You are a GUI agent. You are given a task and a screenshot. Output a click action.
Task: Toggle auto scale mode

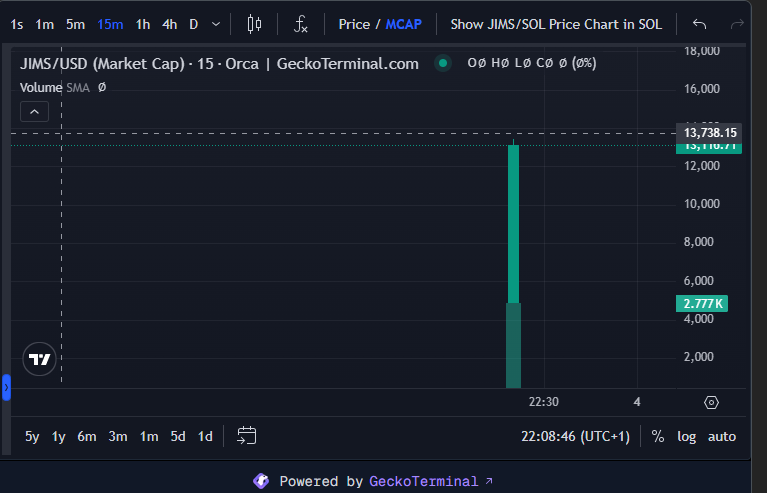point(722,436)
